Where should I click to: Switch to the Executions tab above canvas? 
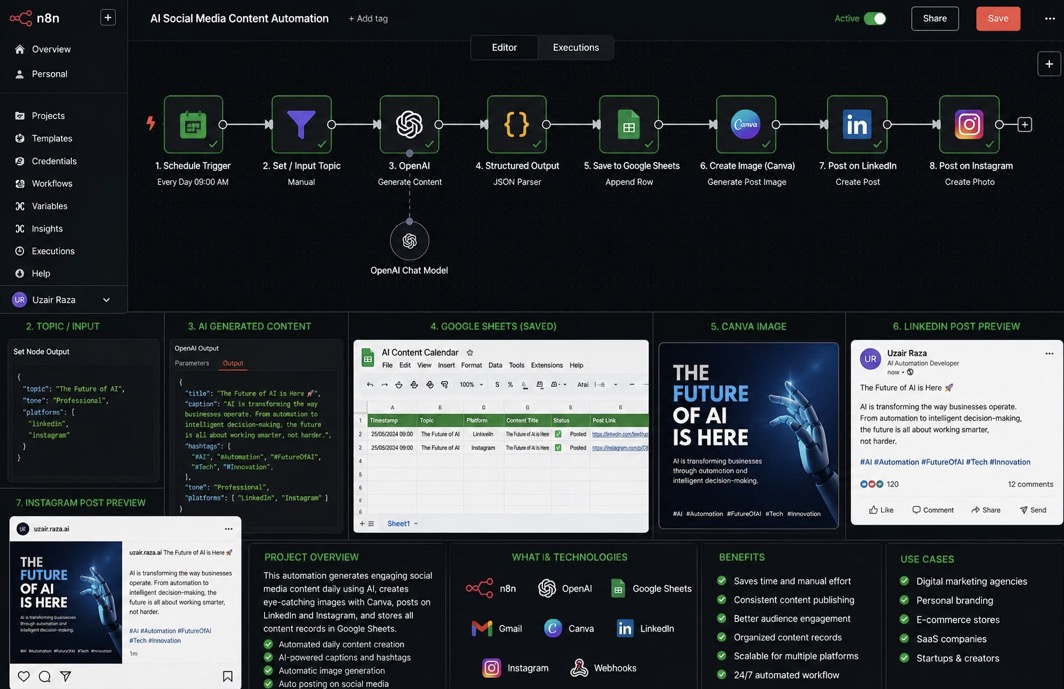coord(575,48)
